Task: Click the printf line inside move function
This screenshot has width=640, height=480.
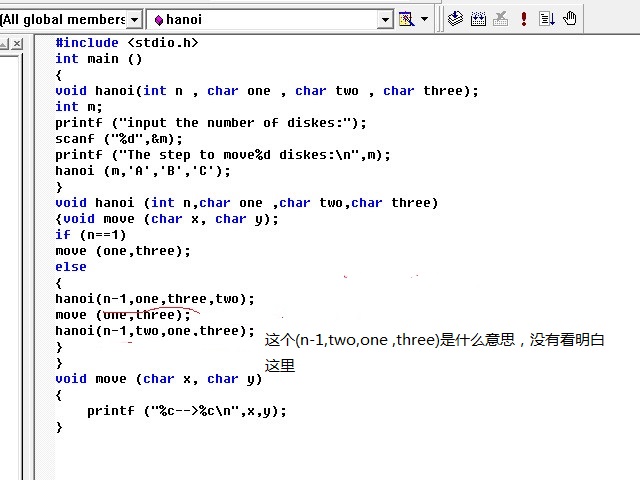Action: [186, 411]
